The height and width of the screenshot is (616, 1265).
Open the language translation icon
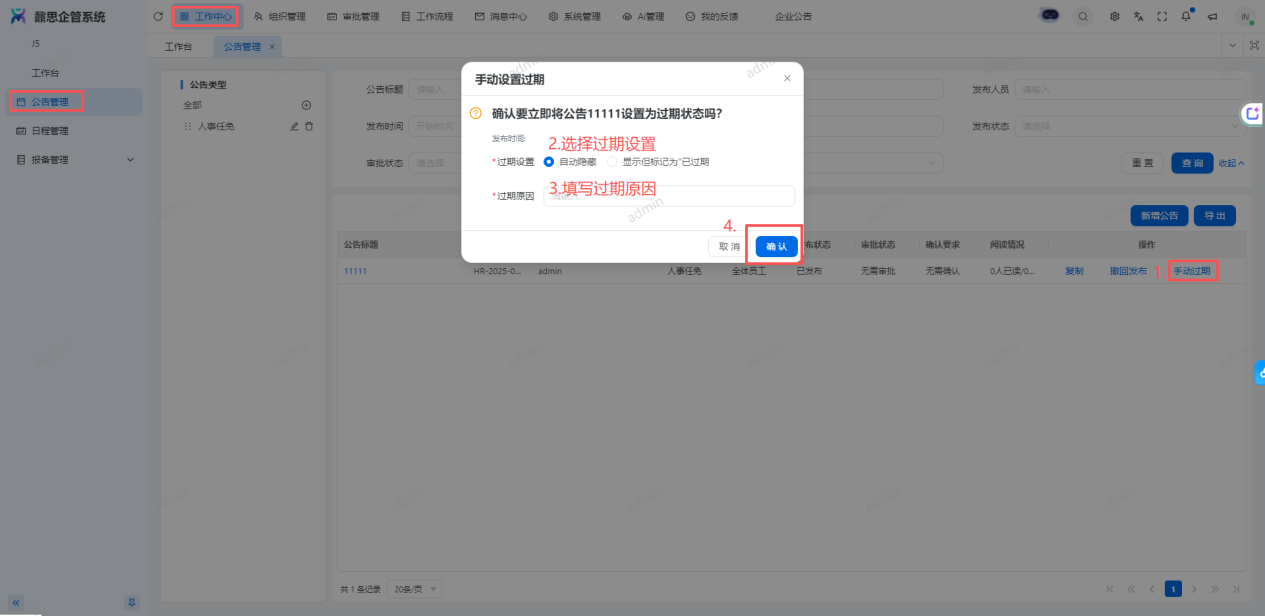[1138, 17]
